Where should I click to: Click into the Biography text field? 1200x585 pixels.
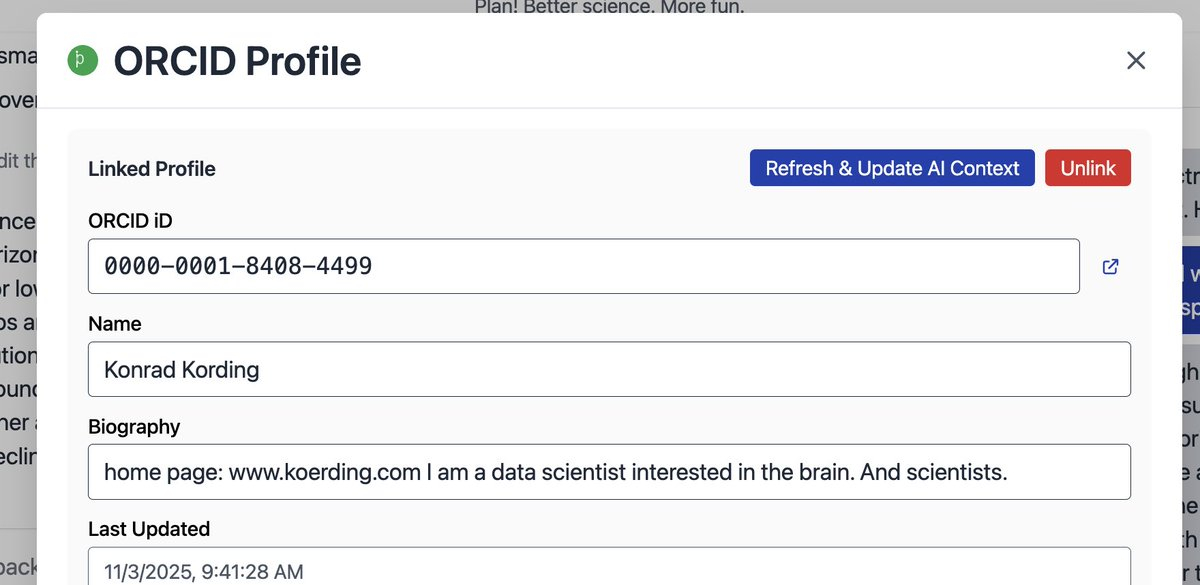click(609, 471)
